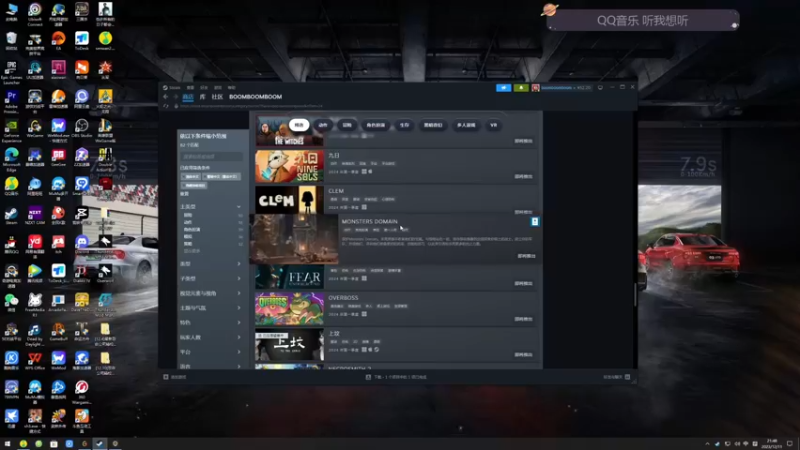Viewport: 800px width, 450px height.
Task: Remove the third applied filter tag below
Action: click(x=194, y=186)
